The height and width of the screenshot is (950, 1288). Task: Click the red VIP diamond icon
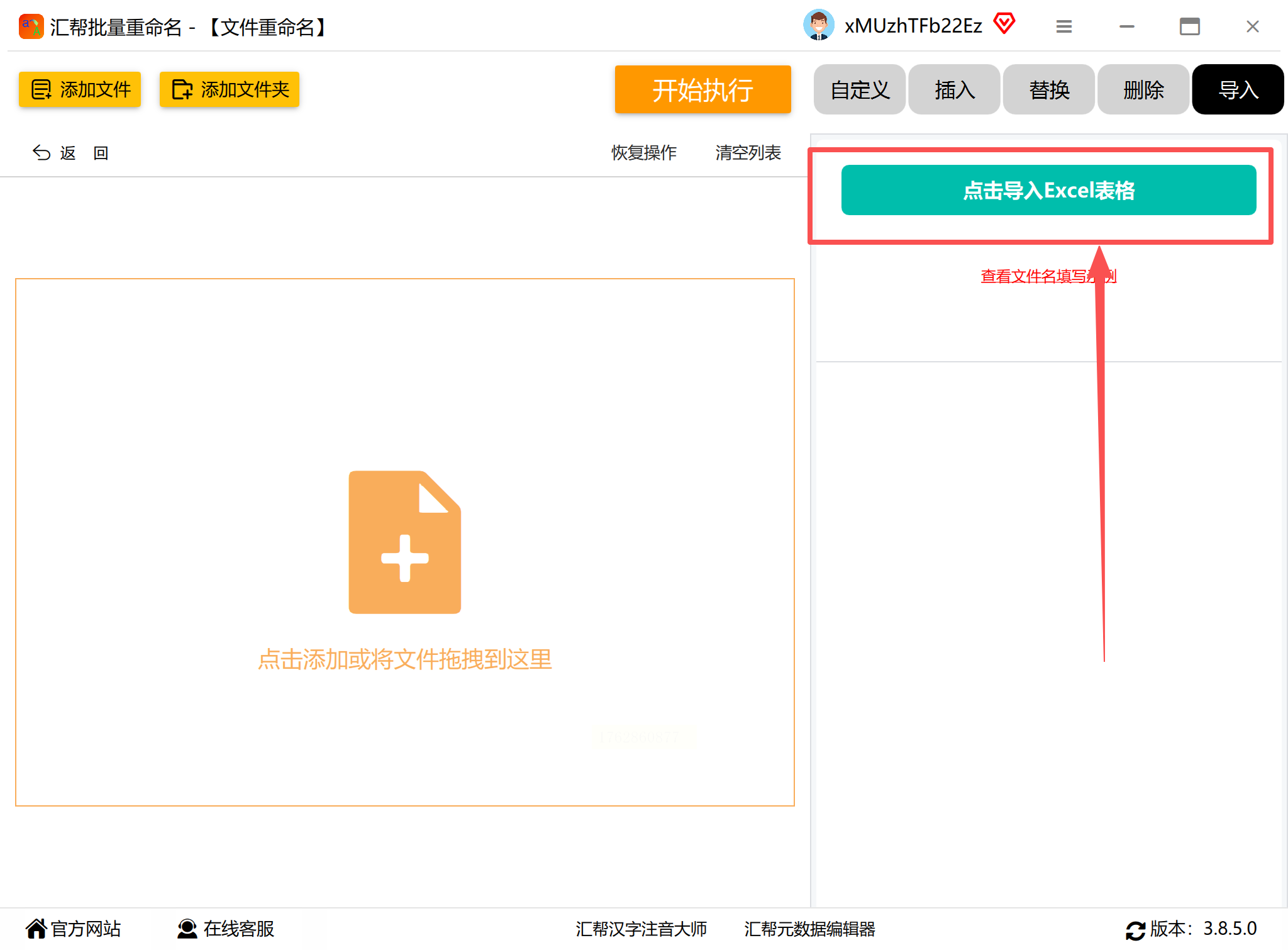pyautogui.click(x=1004, y=24)
